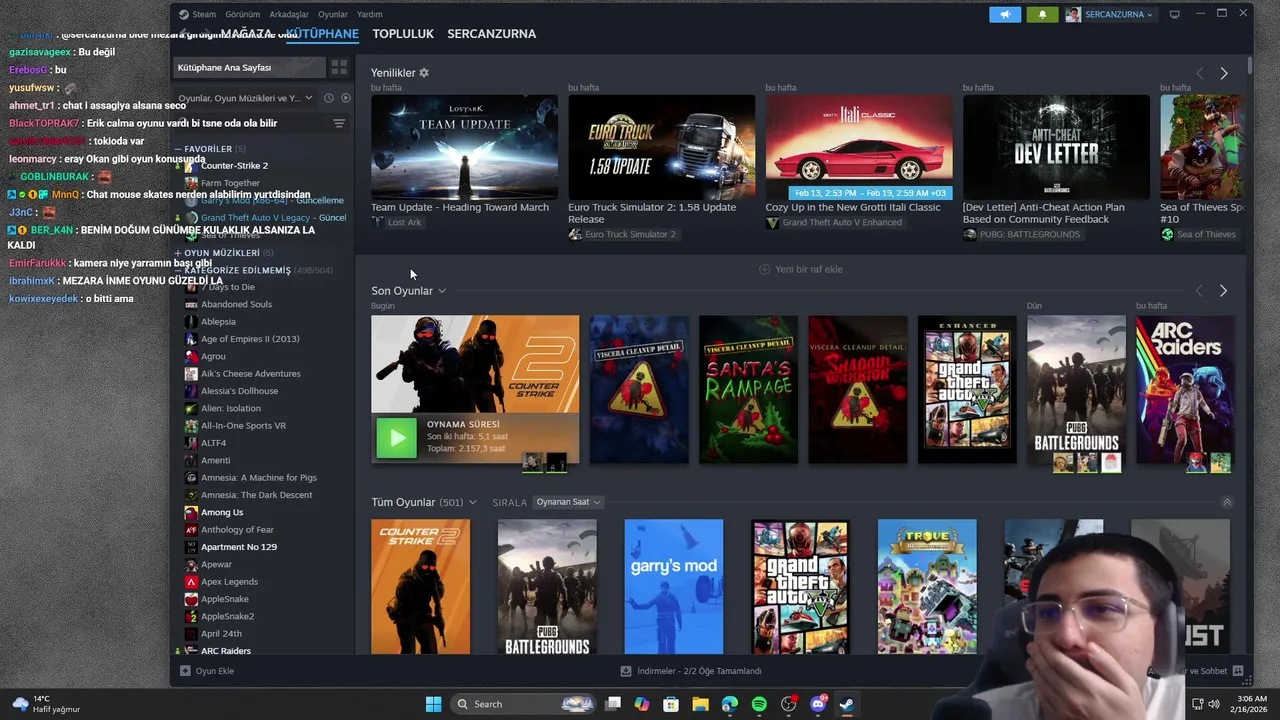Viewport: 1280px width, 720px height.
Task: Select Alien: Isolation in game list
Action: (231, 408)
